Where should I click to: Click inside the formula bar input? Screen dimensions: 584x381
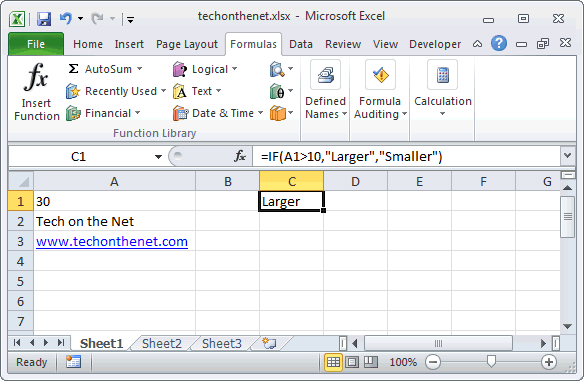(406, 156)
